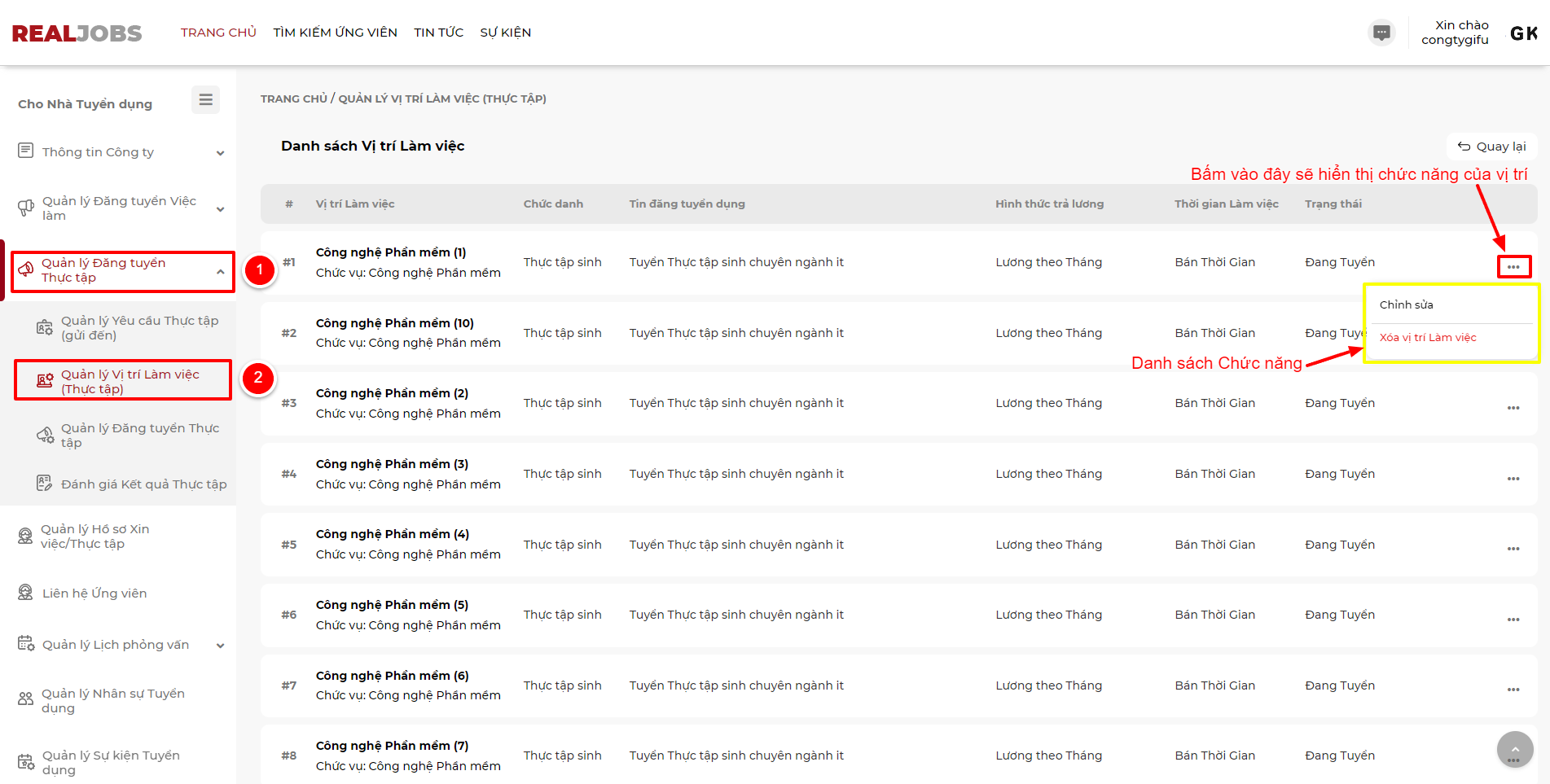This screenshot has width=1550, height=784.
Task: Click the Liên hệ Ứng viên icon
Action: click(x=26, y=593)
